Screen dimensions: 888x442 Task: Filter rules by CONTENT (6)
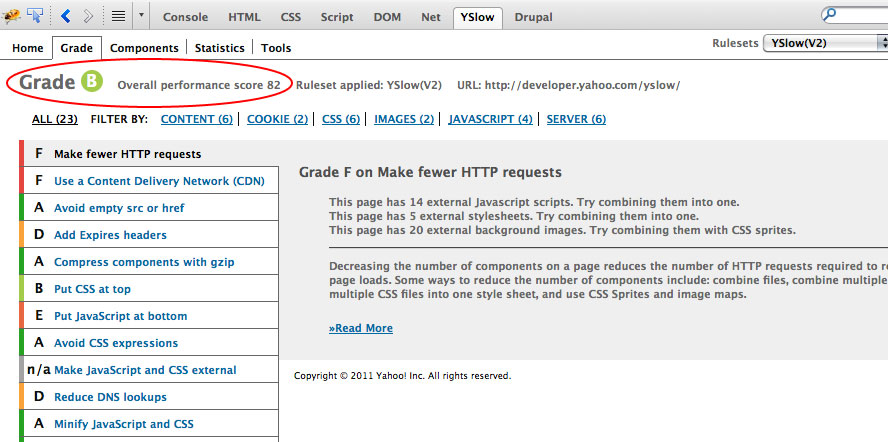coord(196,120)
